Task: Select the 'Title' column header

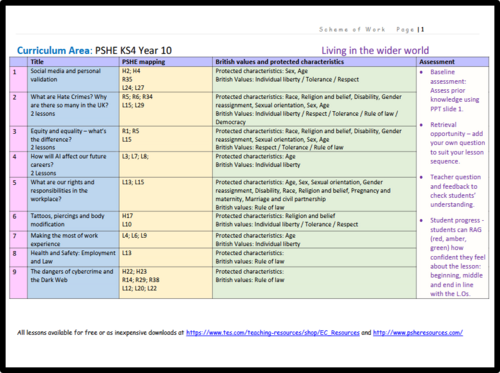Action: point(37,62)
